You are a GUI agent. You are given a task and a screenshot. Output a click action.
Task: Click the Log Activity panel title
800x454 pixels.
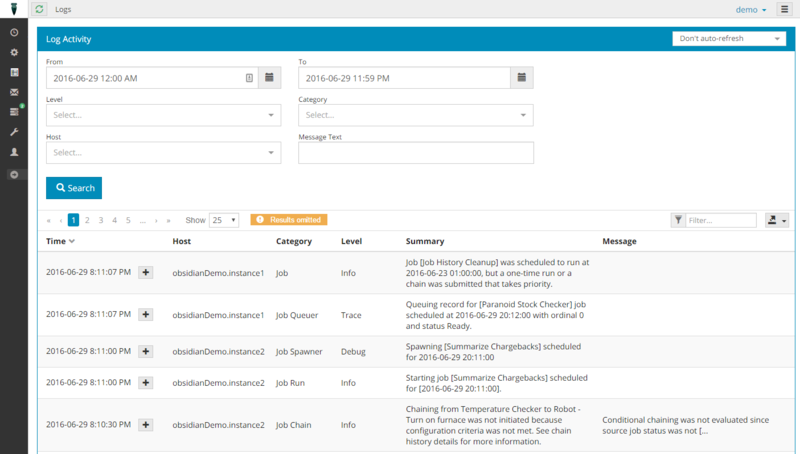[68, 39]
